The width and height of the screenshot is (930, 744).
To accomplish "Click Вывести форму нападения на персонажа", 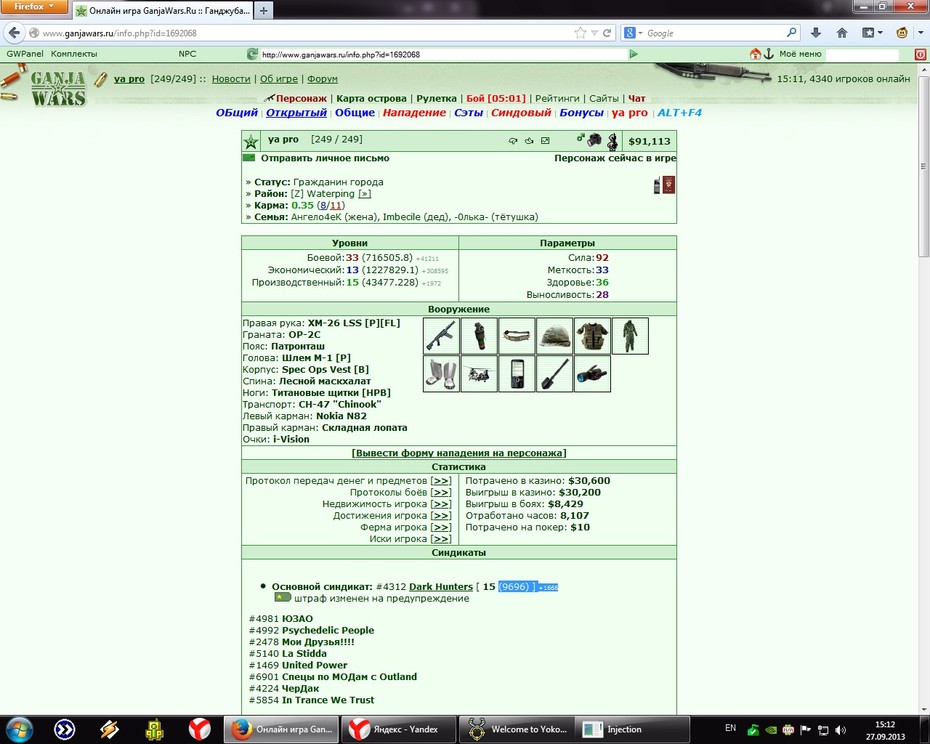I will pos(459,453).
